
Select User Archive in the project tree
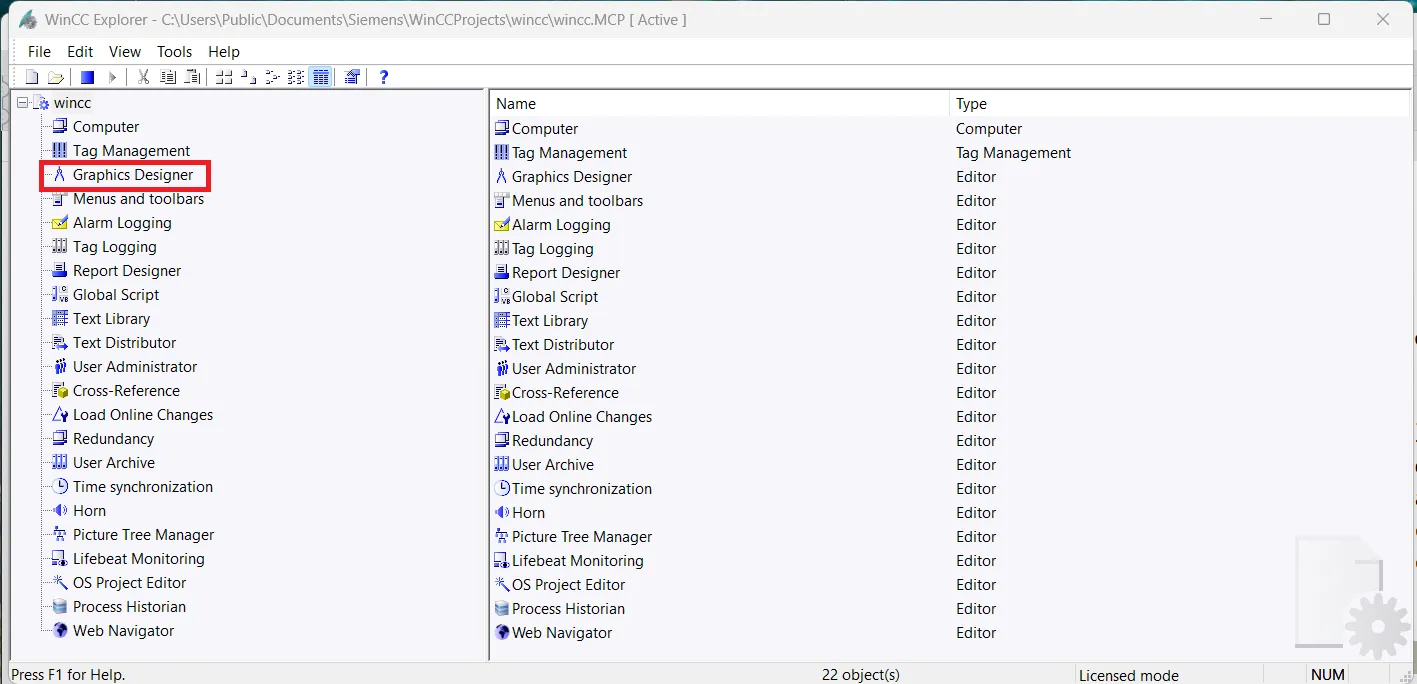(x=114, y=463)
